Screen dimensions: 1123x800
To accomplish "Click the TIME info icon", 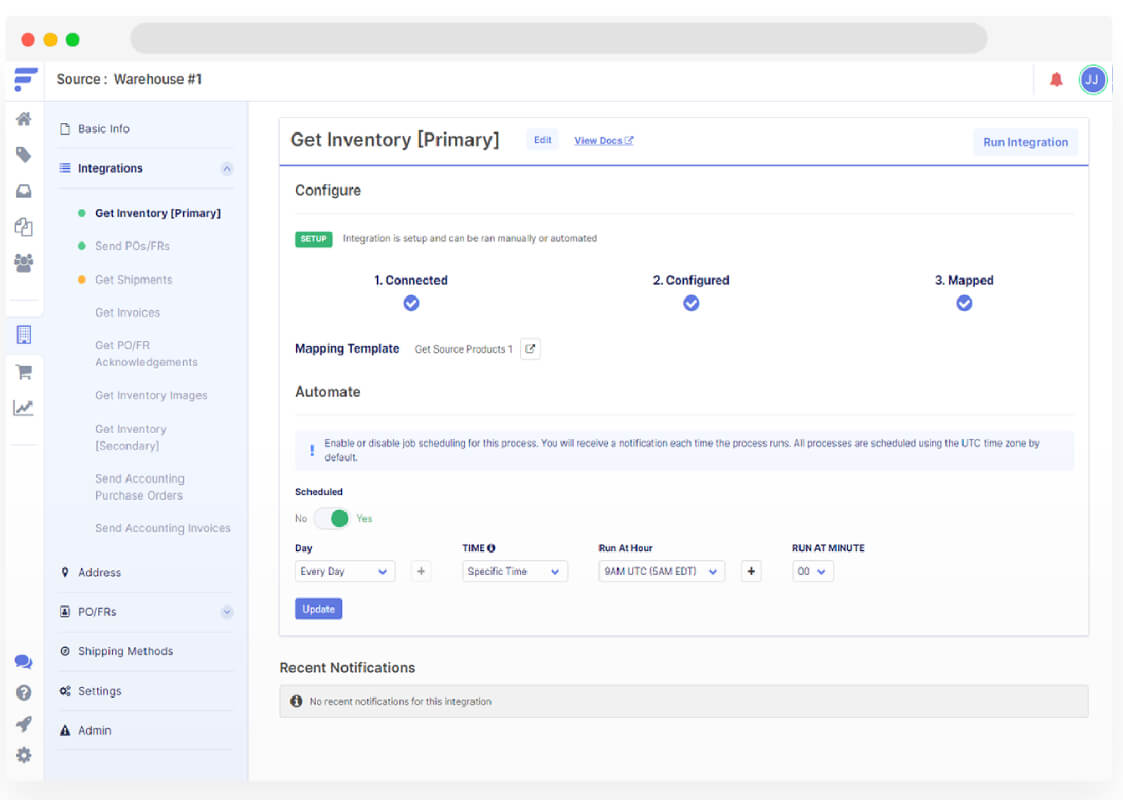I will click(x=491, y=548).
